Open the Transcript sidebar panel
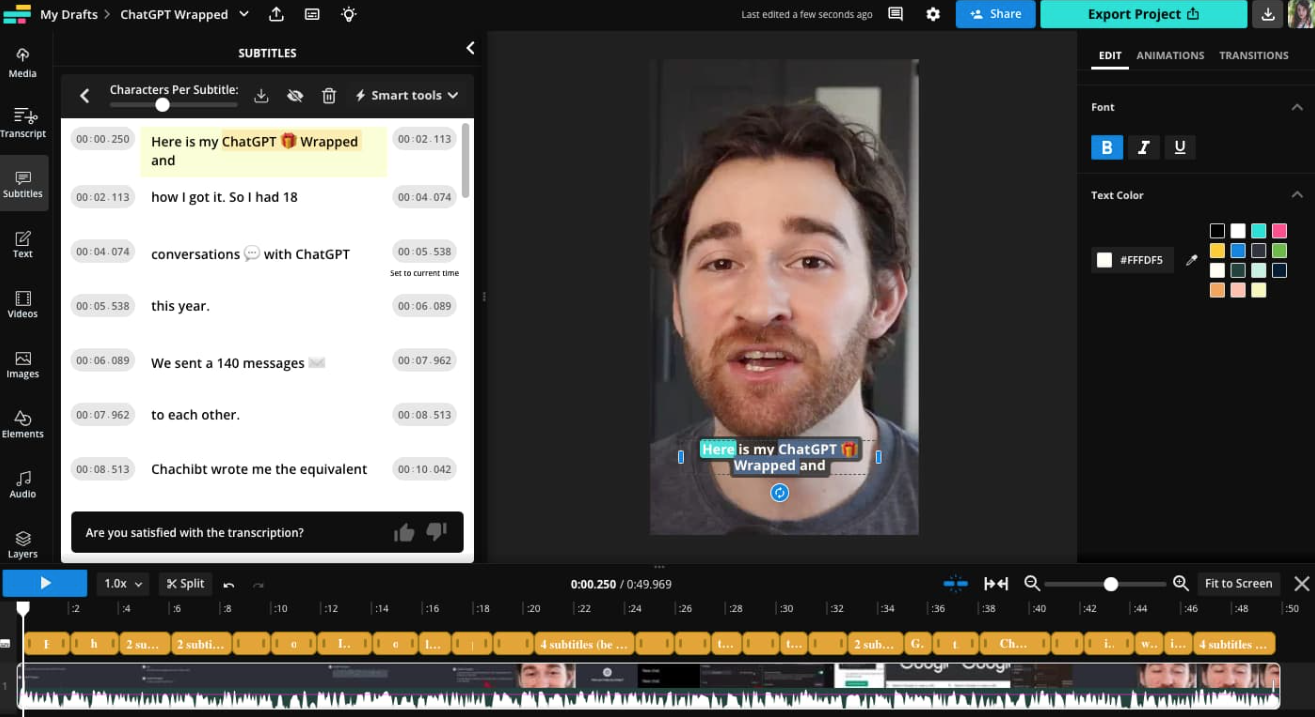1315x717 pixels. click(x=23, y=122)
